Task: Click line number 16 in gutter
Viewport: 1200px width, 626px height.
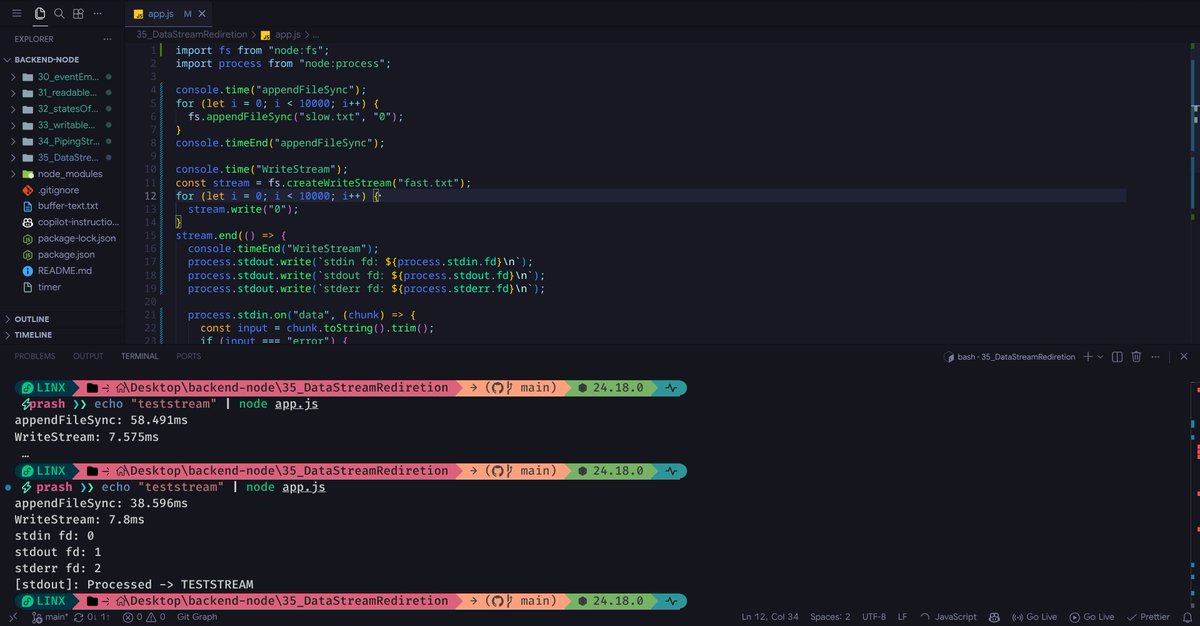Action: (x=151, y=248)
